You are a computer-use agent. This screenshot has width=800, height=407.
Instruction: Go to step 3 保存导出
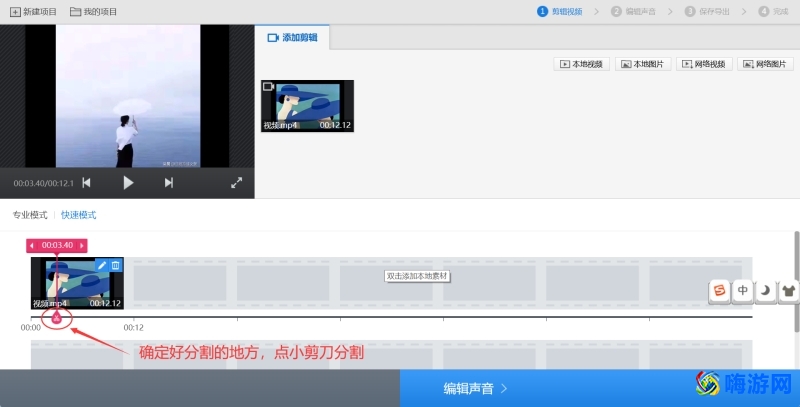pyautogui.click(x=707, y=11)
